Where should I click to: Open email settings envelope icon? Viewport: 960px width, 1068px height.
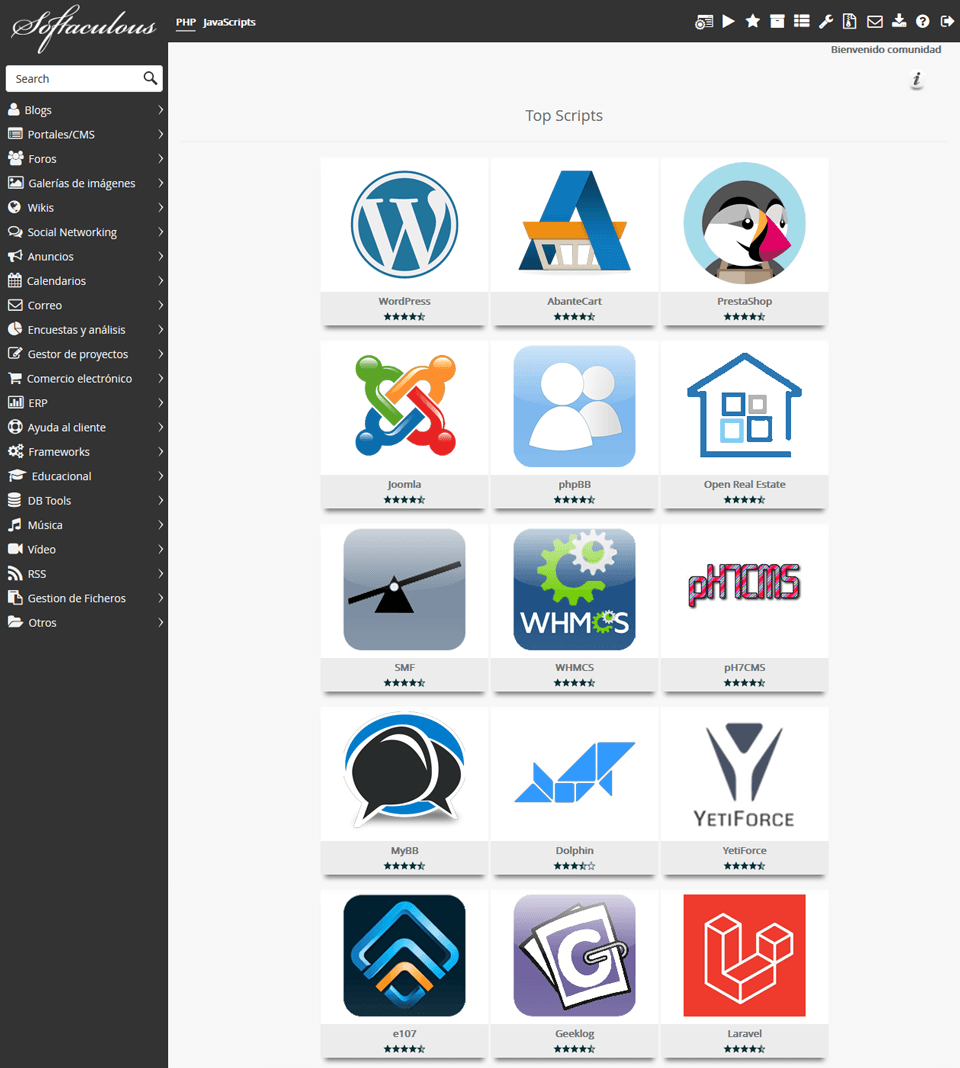[x=875, y=22]
